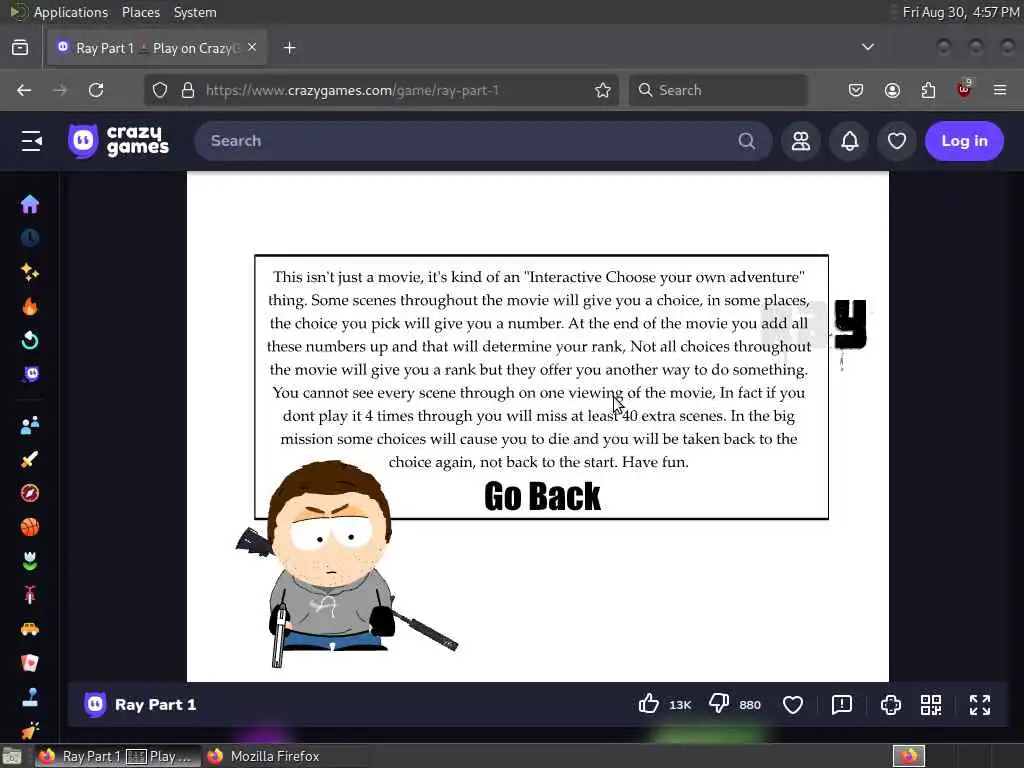
Task: Open the green flower category icon
Action: pos(29,561)
